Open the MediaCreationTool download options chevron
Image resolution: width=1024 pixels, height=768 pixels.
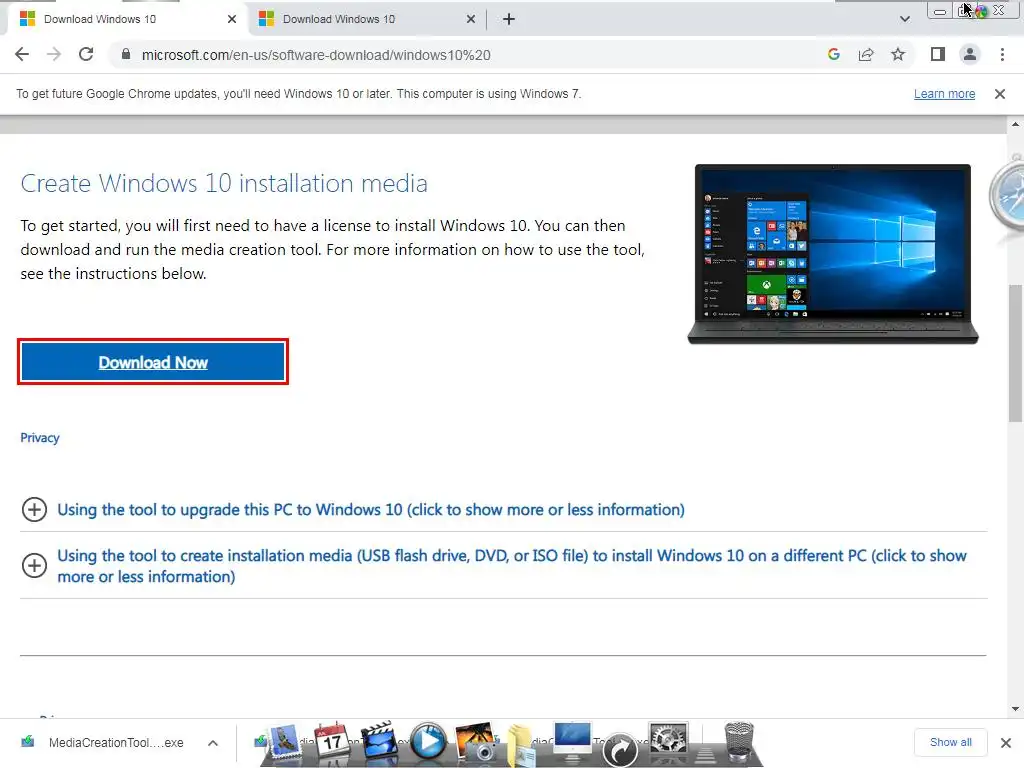[213, 743]
